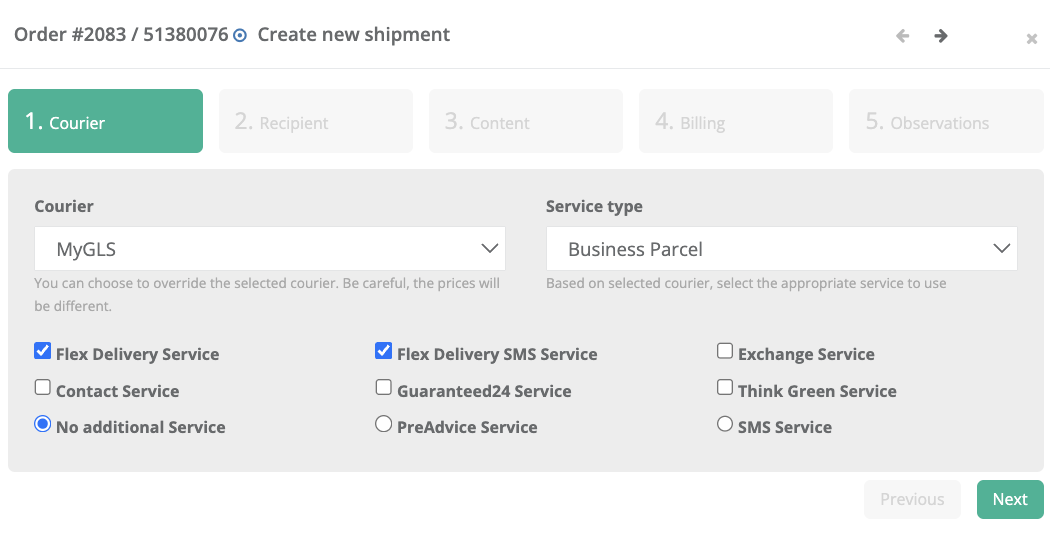Click the back arrow icon in header
This screenshot has height=542, width=1050.
tap(903, 36)
